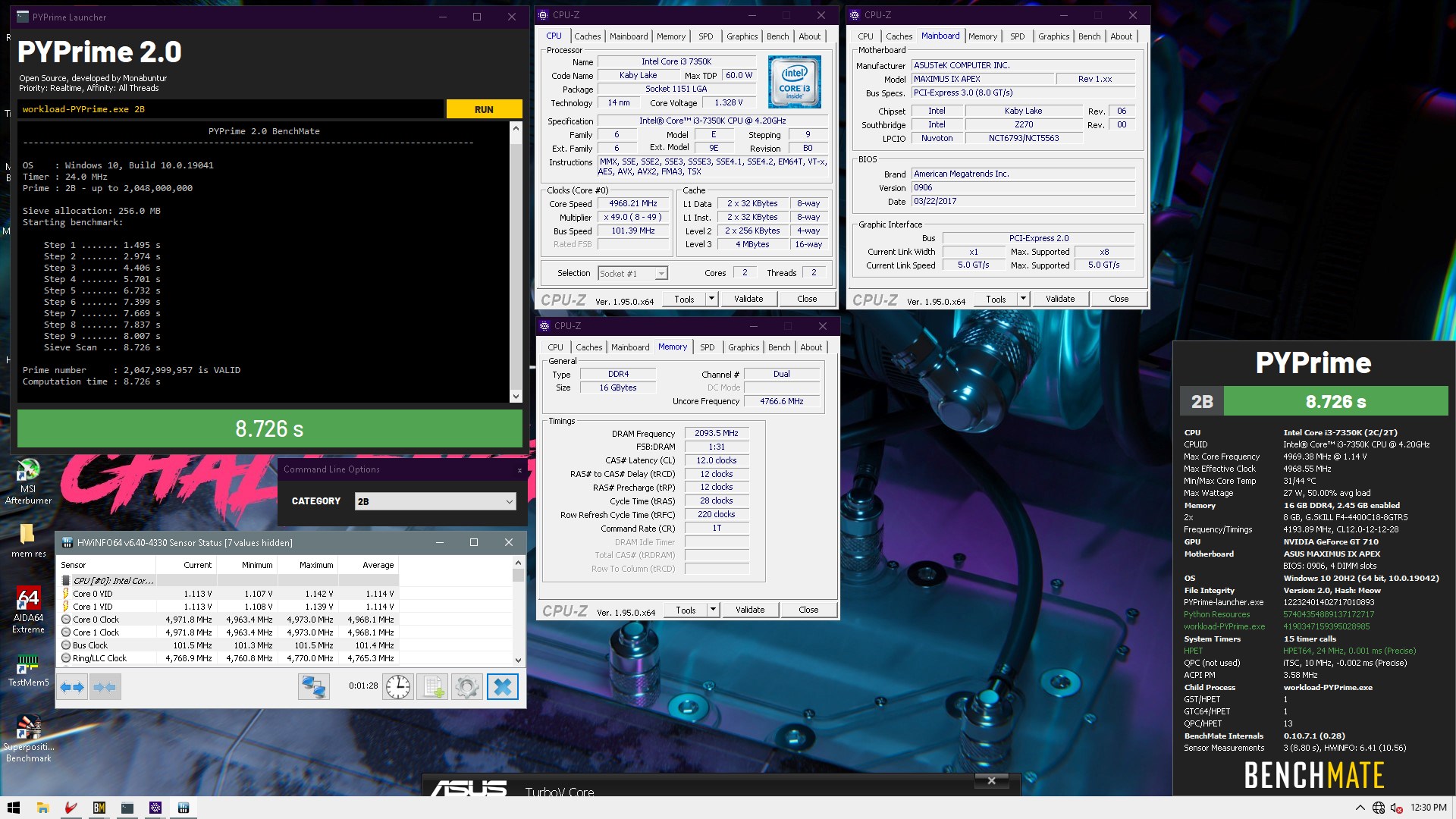The width and height of the screenshot is (1456, 819).
Task: Click CPU [#0] Intel Core sensor group row
Action: (x=228, y=581)
